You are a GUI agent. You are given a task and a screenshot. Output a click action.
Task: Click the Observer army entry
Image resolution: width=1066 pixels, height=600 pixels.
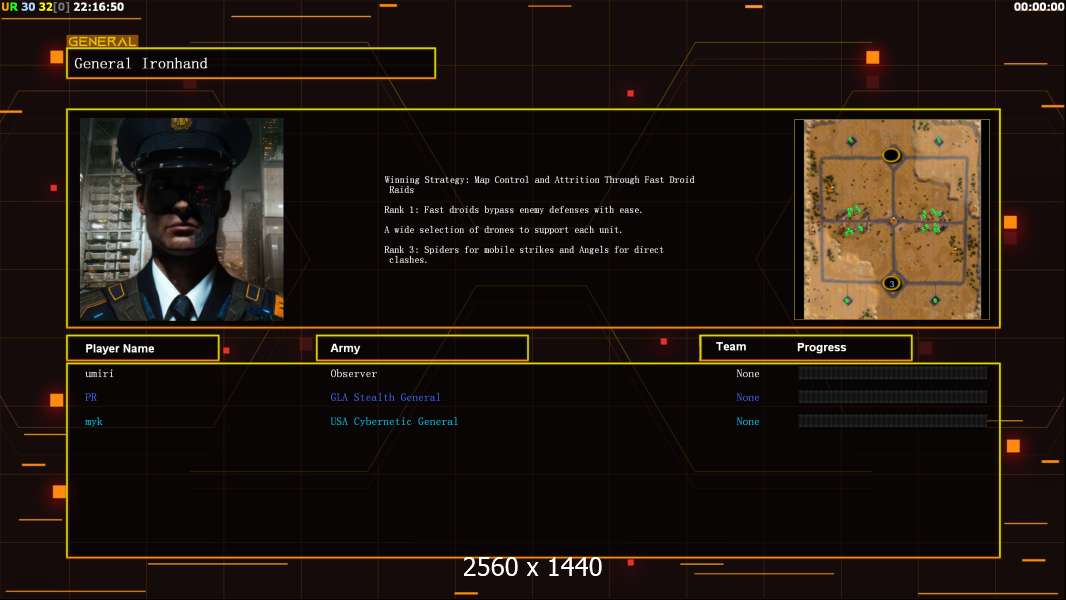(x=354, y=374)
